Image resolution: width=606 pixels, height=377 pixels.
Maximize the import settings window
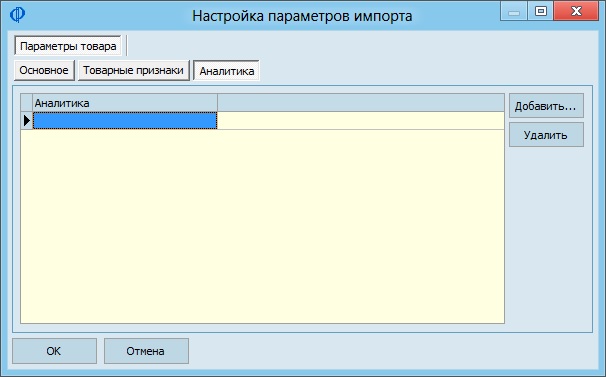pos(541,11)
